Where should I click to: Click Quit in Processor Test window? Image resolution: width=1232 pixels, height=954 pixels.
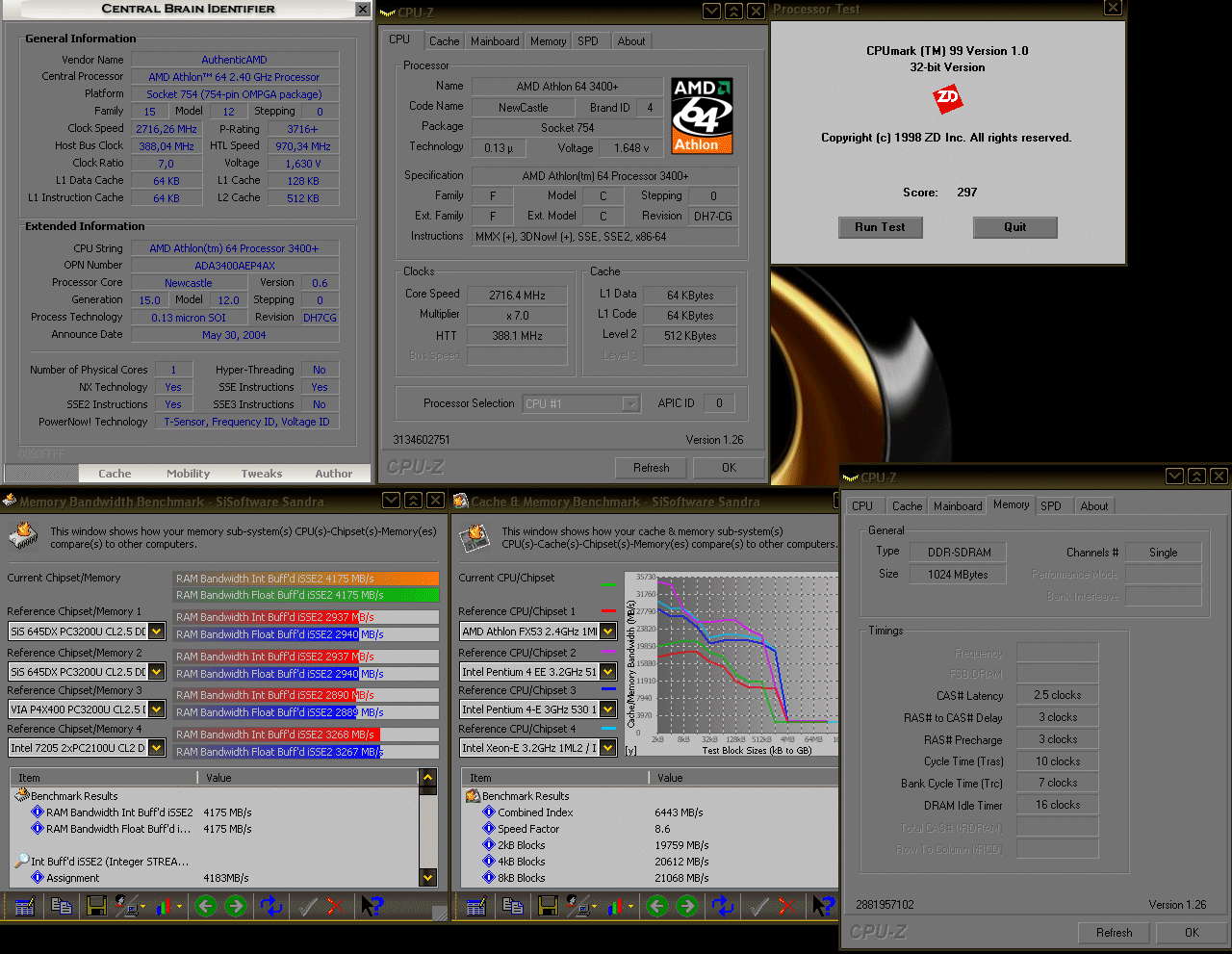pyautogui.click(x=1015, y=227)
